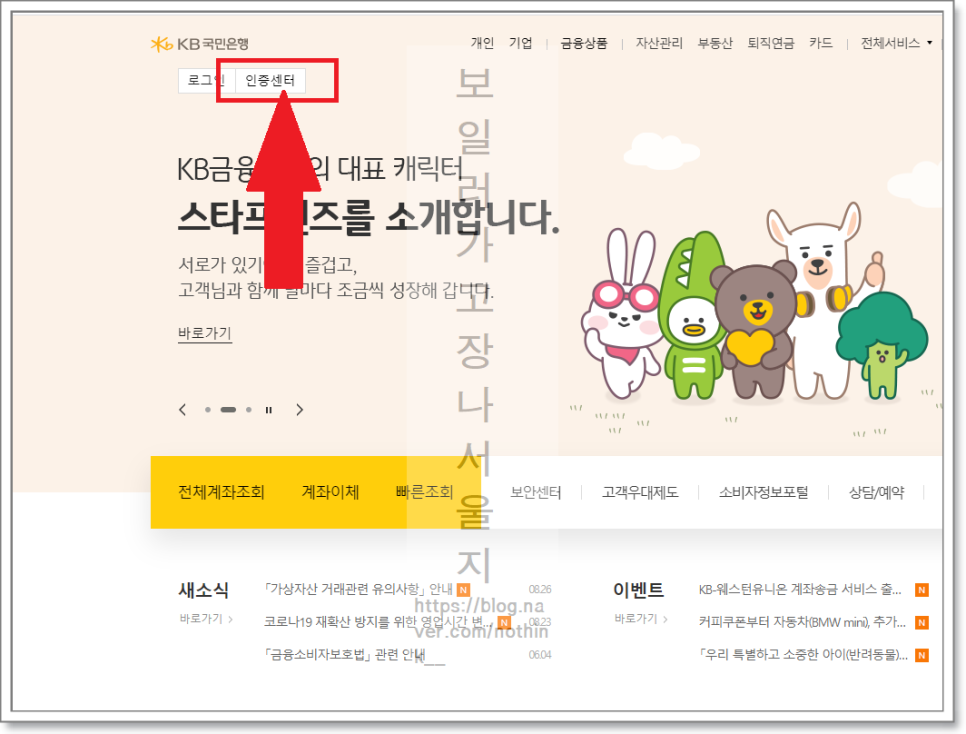Open the 인증센터 button
The height and width of the screenshot is (734, 966).
[x=270, y=80]
